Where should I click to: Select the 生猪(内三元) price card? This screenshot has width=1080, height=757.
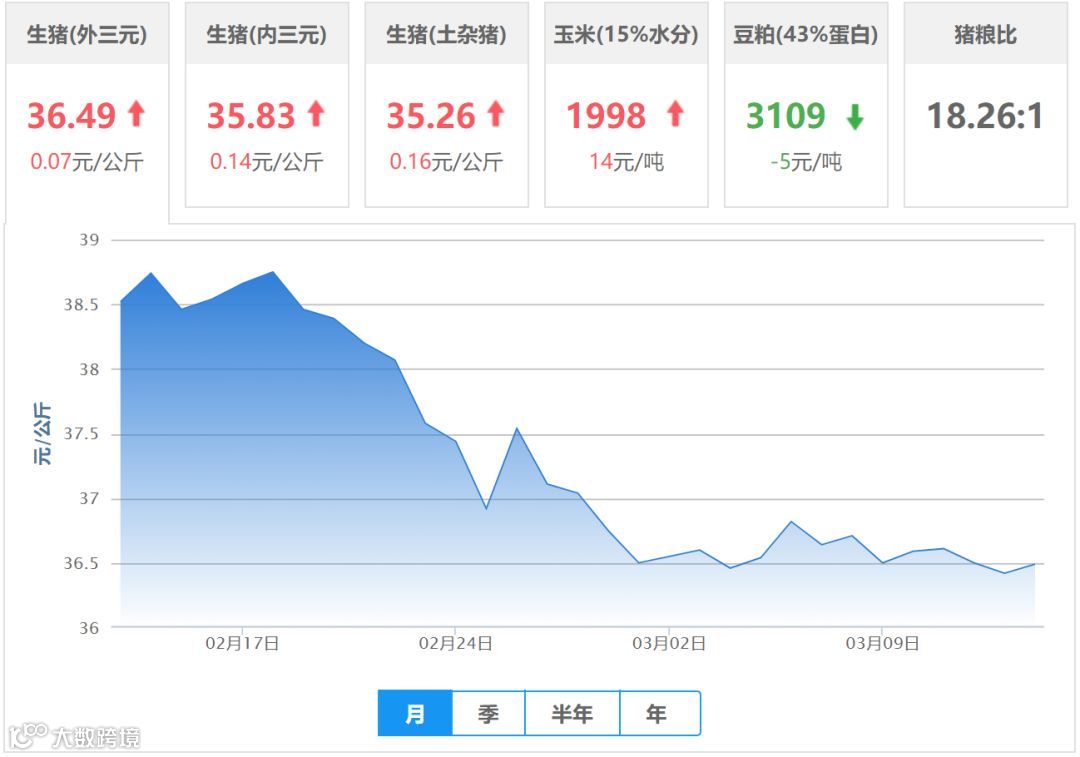[267, 104]
